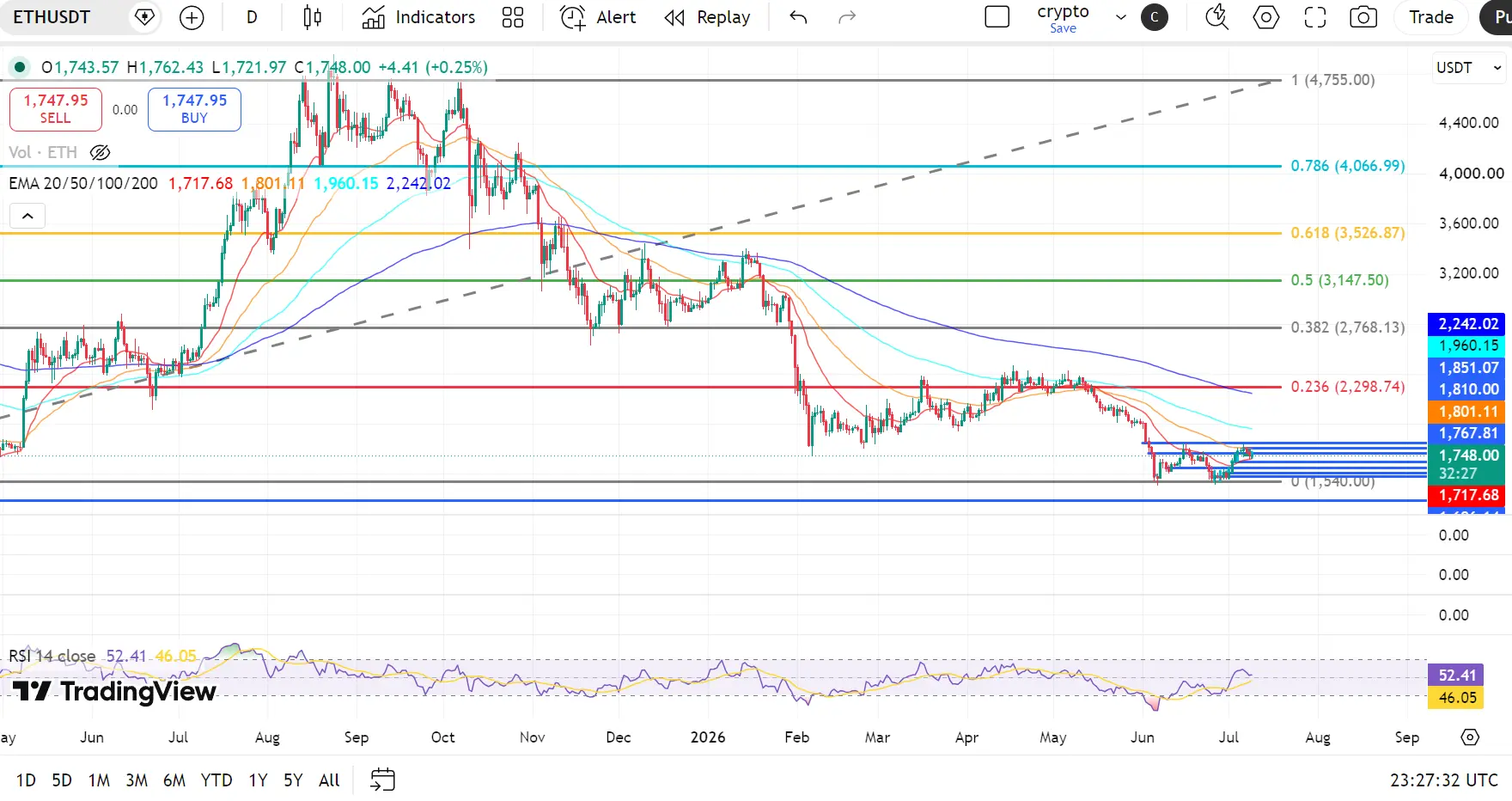1512x801 pixels.
Task: Open the Indicators dialog
Action: [419, 17]
